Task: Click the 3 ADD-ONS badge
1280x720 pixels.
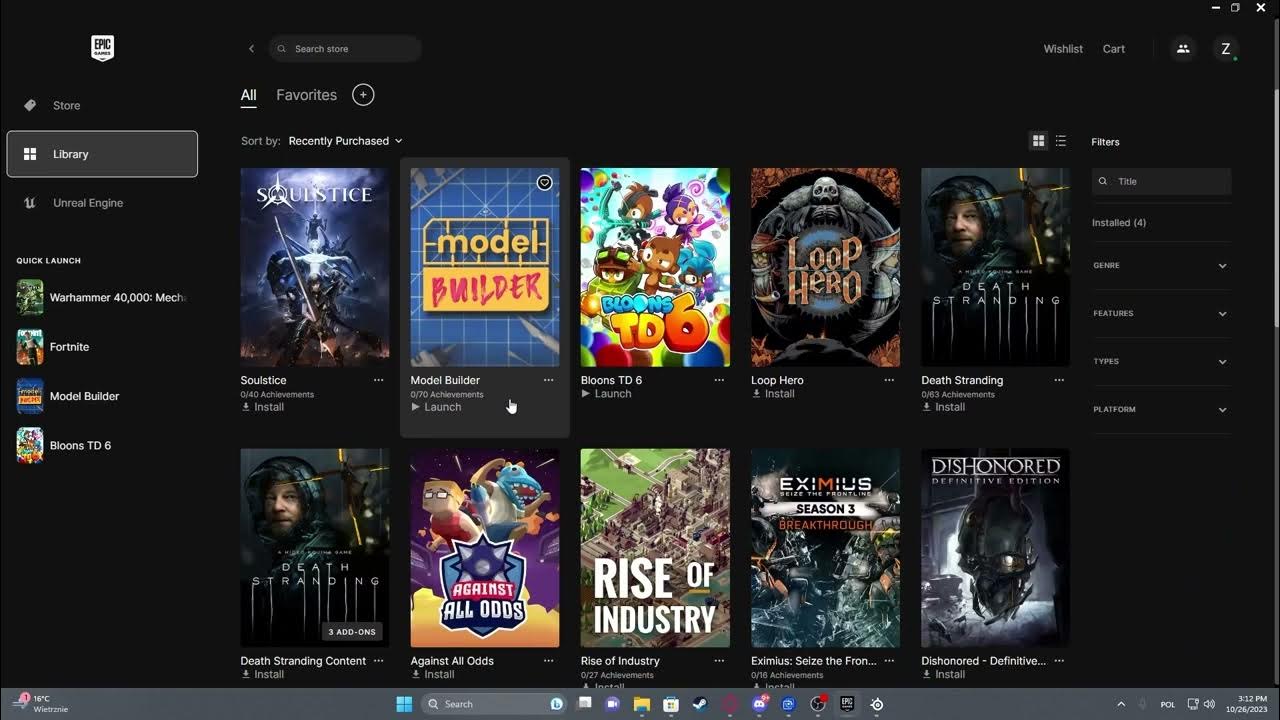Action: click(x=352, y=632)
